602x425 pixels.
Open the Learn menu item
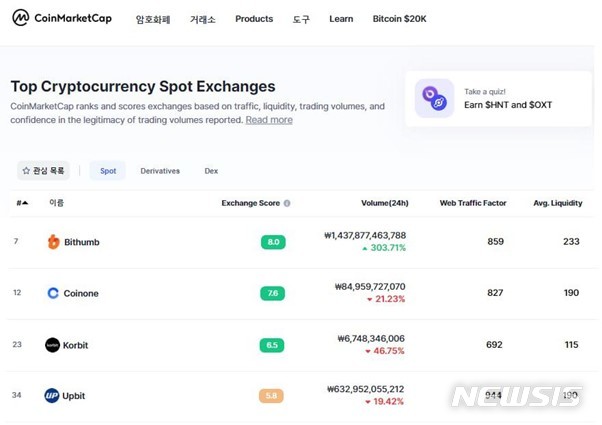tap(341, 19)
